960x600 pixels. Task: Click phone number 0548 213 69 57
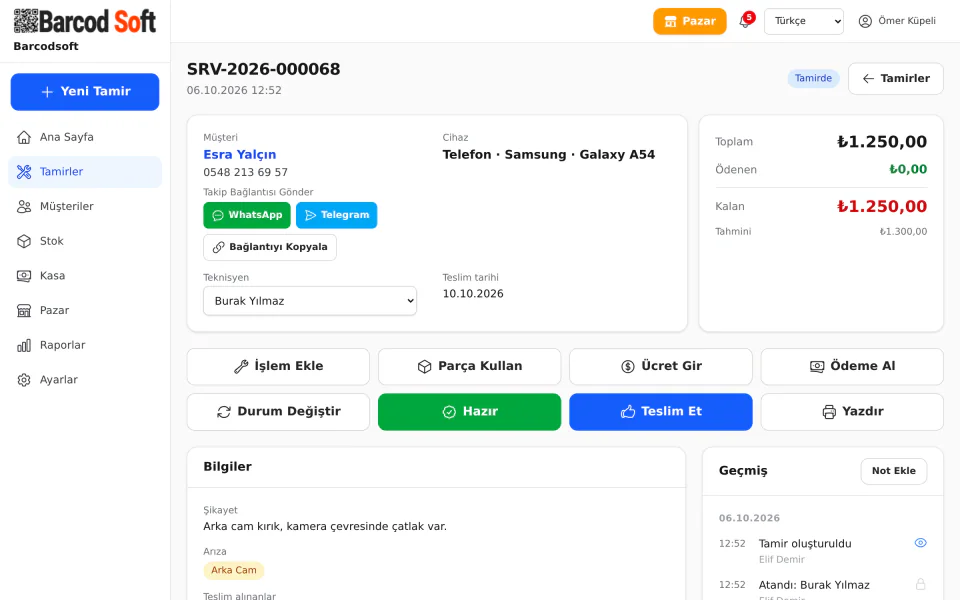pos(246,172)
